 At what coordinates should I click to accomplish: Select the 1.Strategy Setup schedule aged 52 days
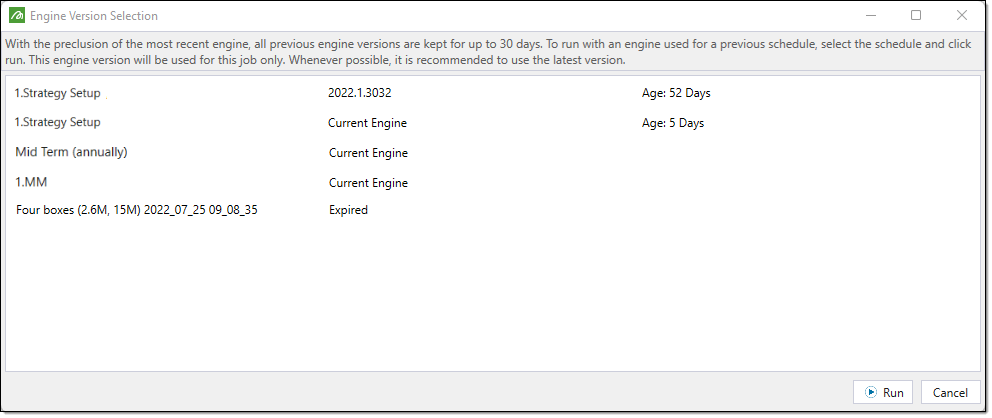[58, 93]
